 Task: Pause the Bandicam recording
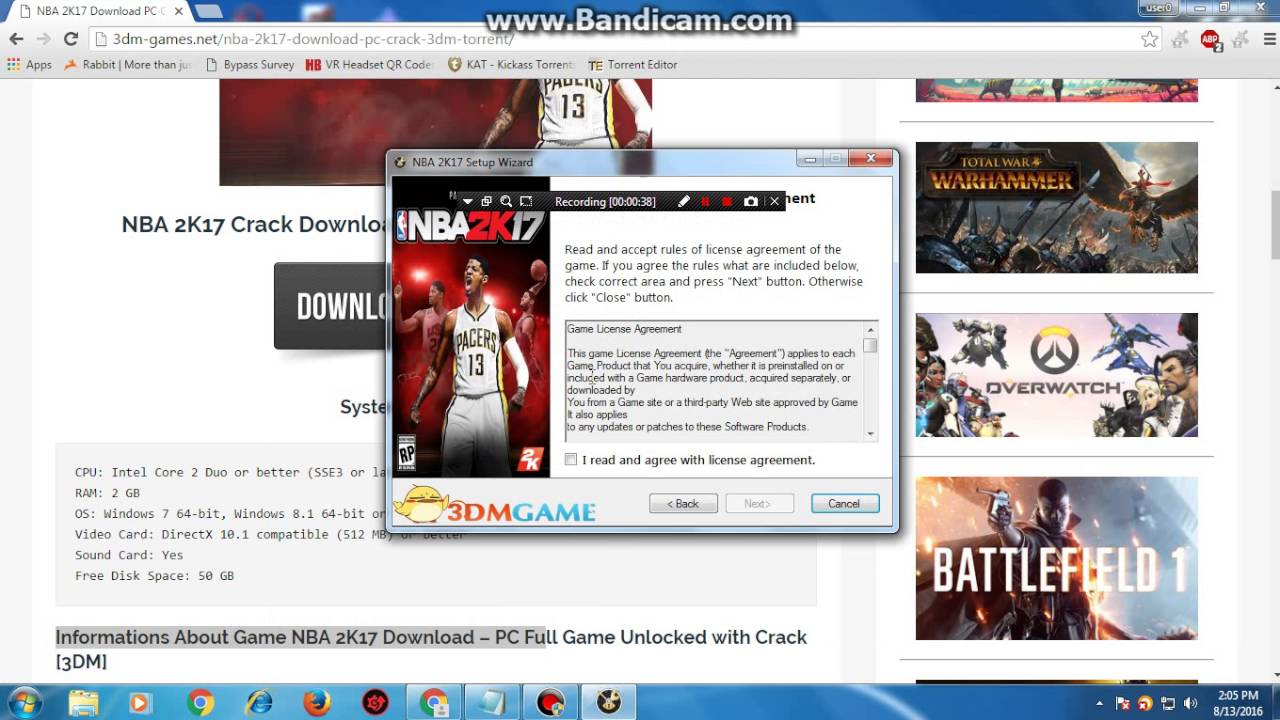point(706,201)
